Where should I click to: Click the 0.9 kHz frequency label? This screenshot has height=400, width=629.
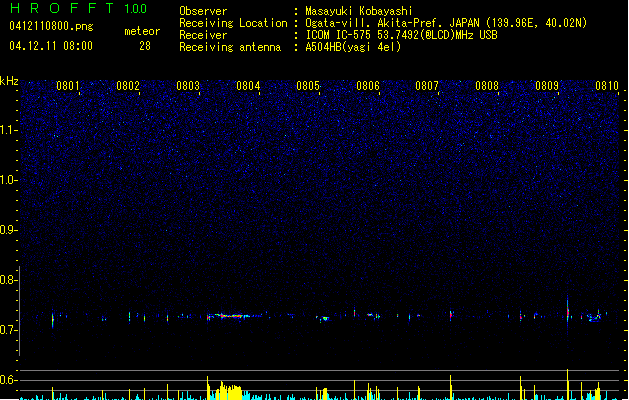[x=9, y=230]
